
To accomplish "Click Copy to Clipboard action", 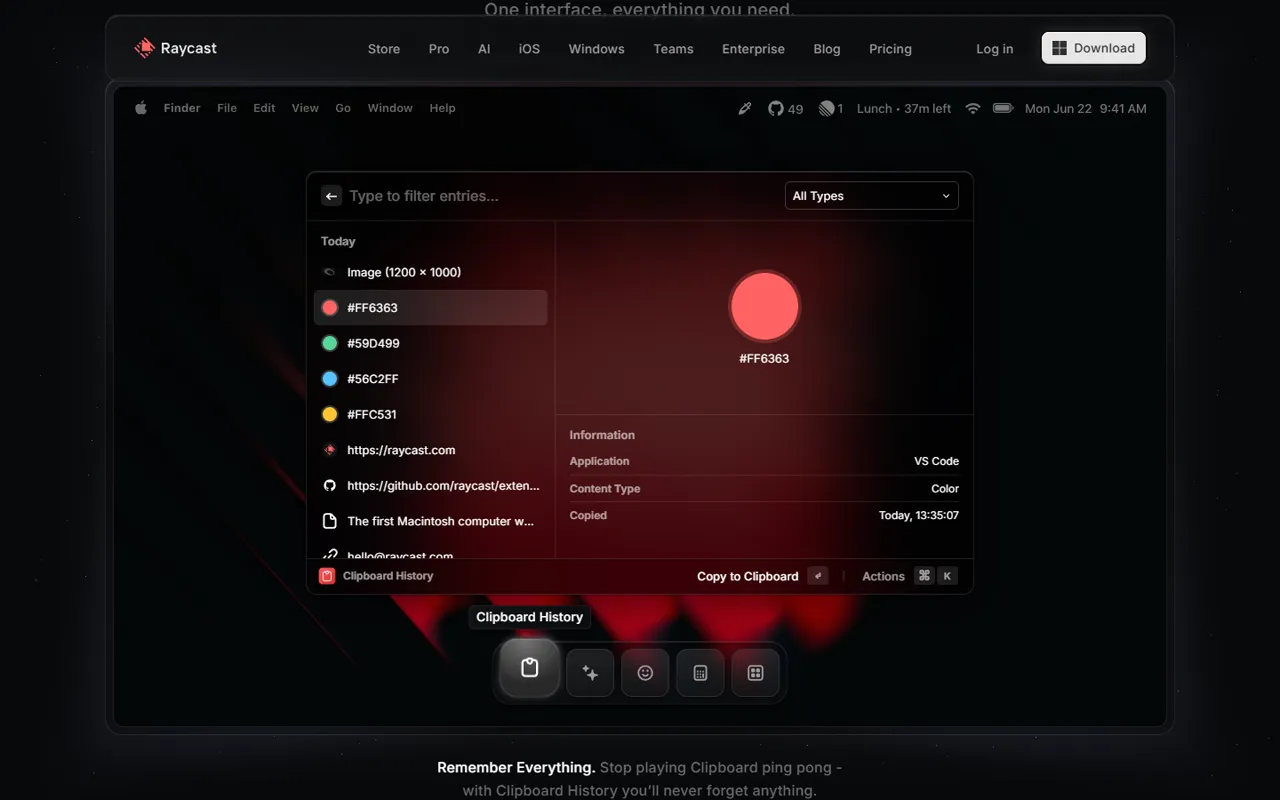I will click(x=762, y=576).
